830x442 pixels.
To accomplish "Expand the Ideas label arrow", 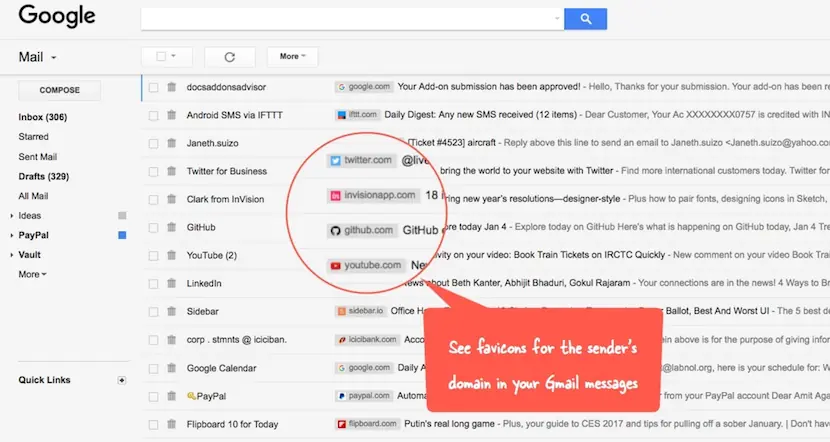I will (x=12, y=216).
